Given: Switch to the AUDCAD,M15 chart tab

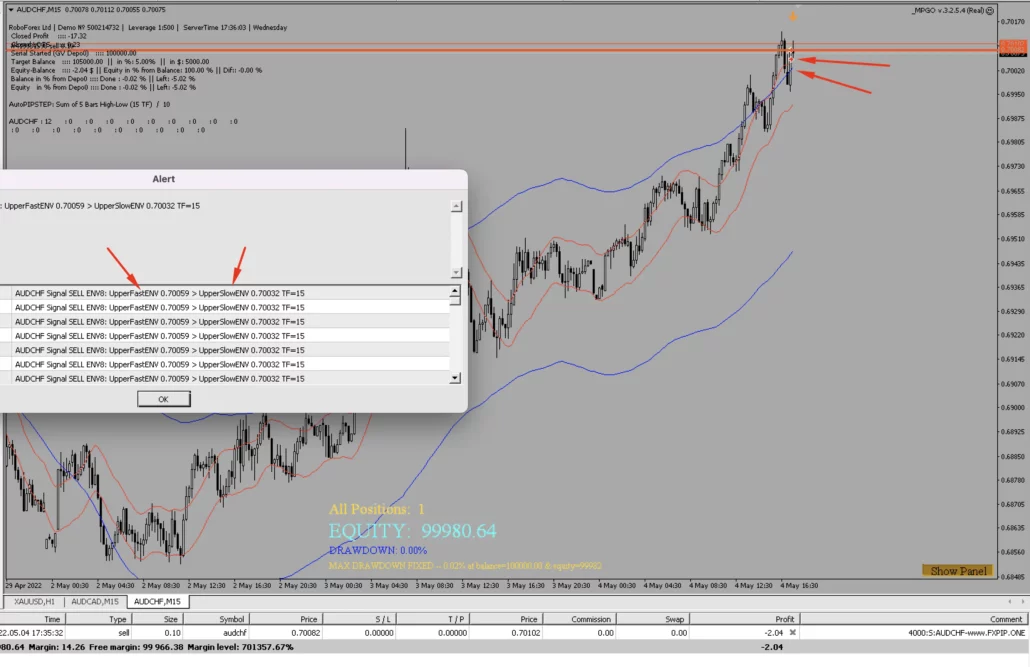Looking at the screenshot, I should point(96,602).
